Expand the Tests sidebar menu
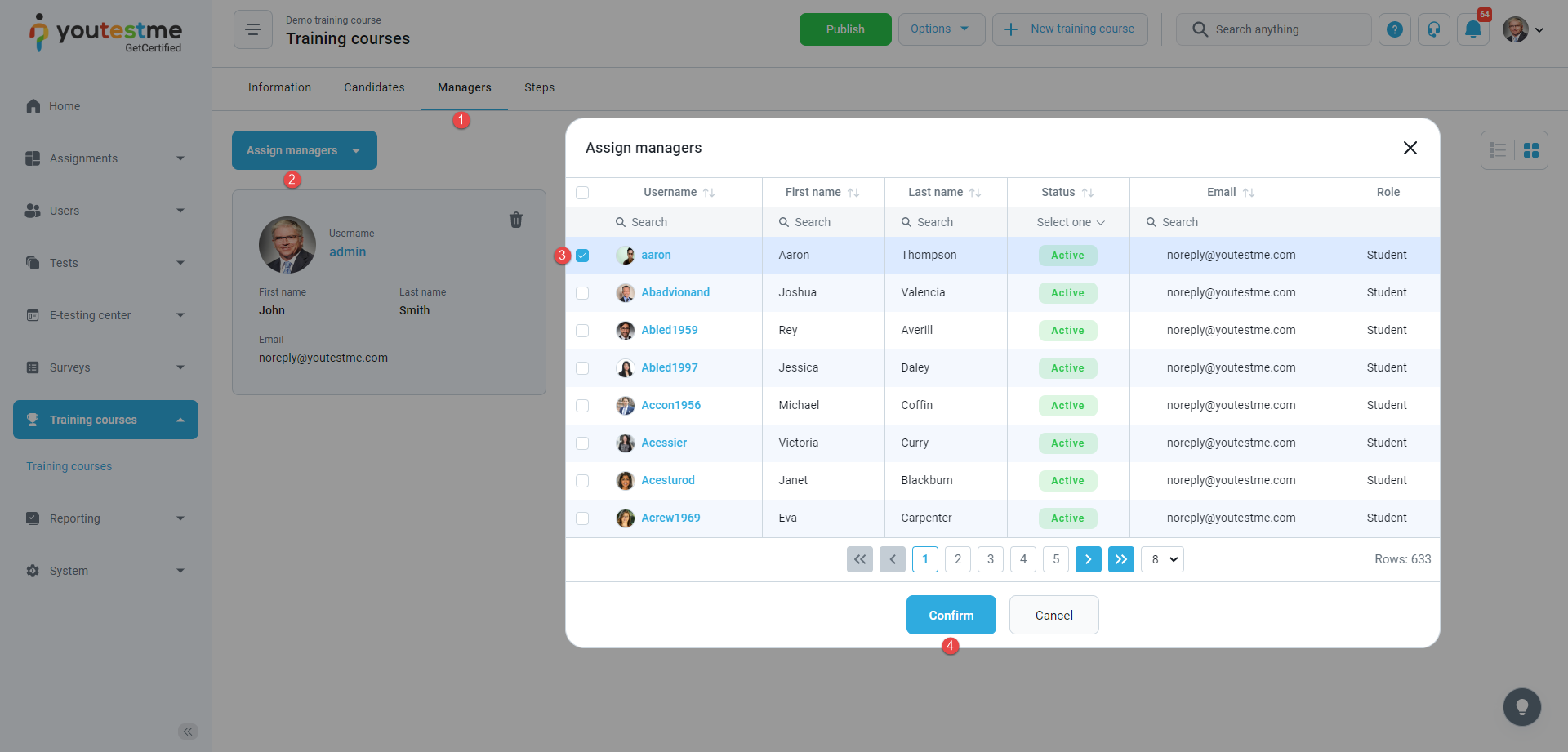Viewport: 1568px width, 752px height. click(105, 263)
